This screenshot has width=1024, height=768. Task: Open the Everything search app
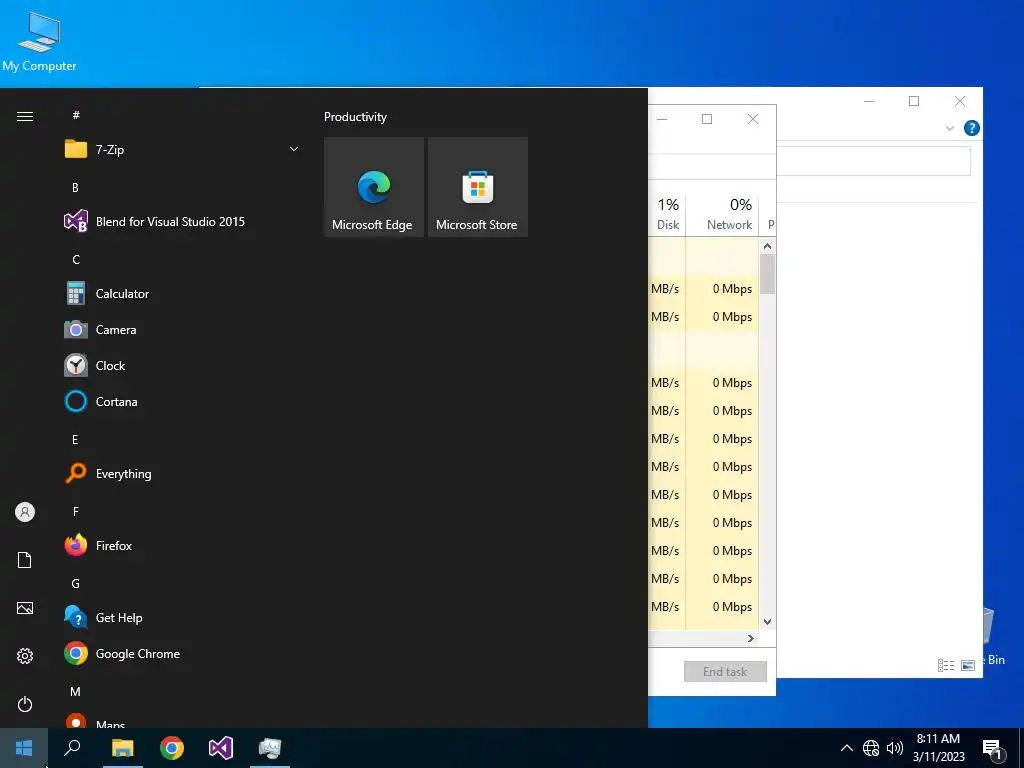(183, 473)
